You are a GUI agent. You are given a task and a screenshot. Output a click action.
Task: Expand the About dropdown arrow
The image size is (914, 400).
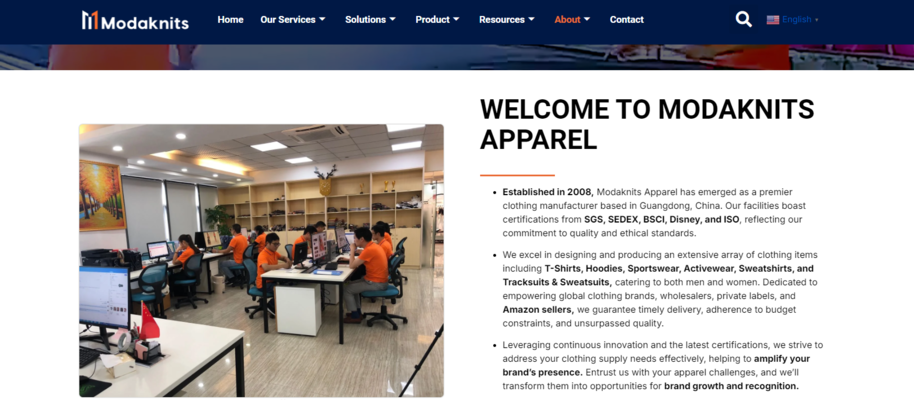[x=587, y=19]
